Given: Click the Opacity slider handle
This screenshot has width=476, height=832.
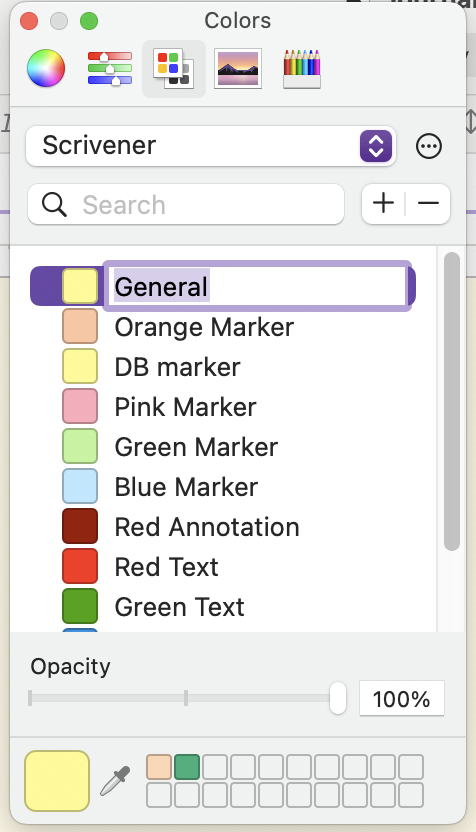Looking at the screenshot, I should (337, 698).
